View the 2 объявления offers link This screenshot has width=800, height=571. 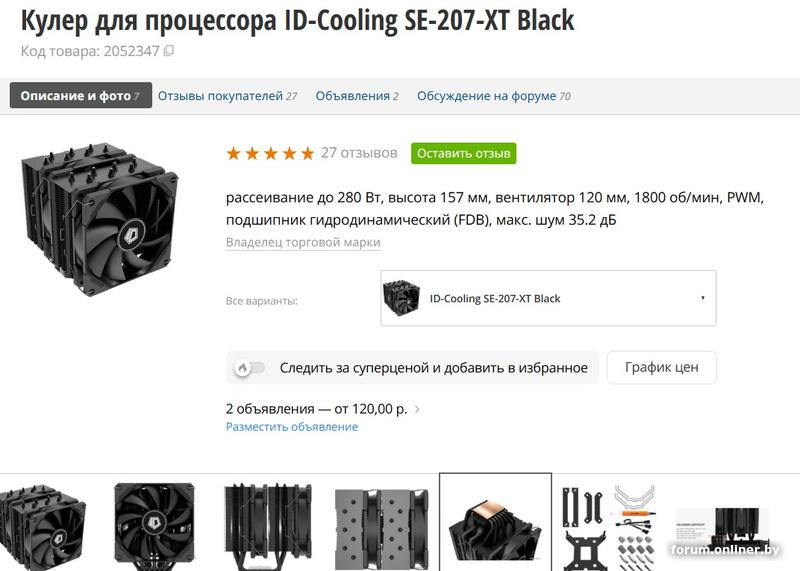pyautogui.click(x=318, y=409)
